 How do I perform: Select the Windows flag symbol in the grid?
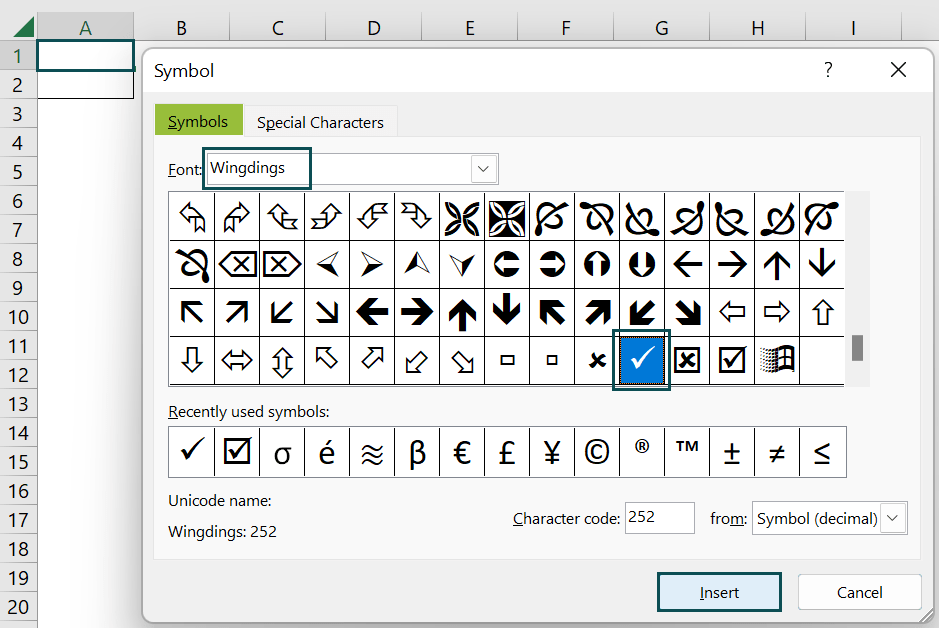[x=776, y=361]
